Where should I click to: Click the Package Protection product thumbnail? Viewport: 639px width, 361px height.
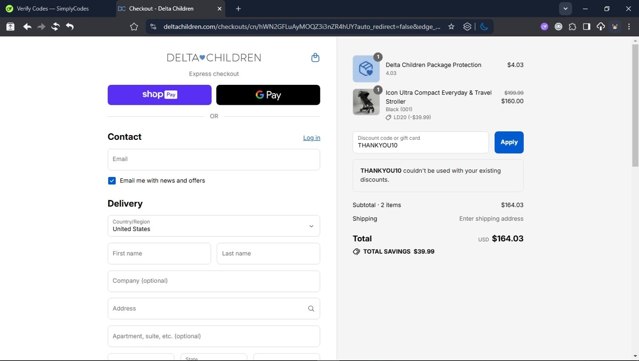point(366,69)
